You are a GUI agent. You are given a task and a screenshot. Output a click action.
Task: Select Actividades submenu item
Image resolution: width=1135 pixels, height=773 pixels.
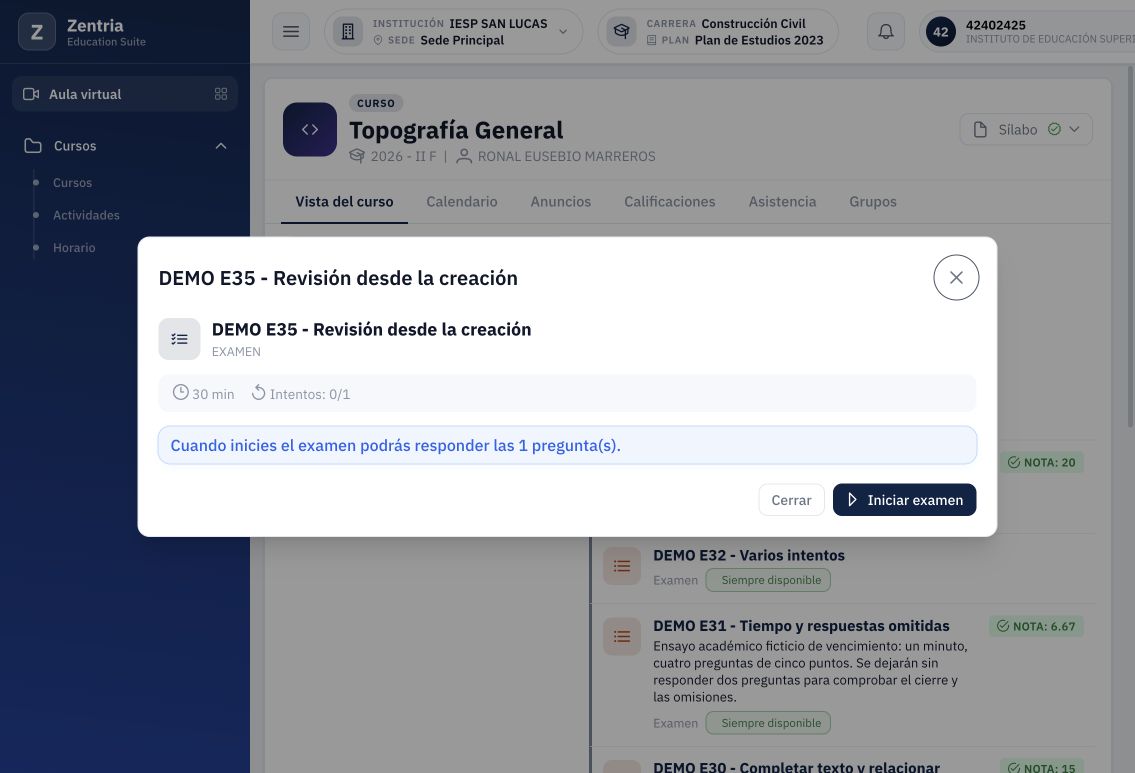[x=86, y=215]
